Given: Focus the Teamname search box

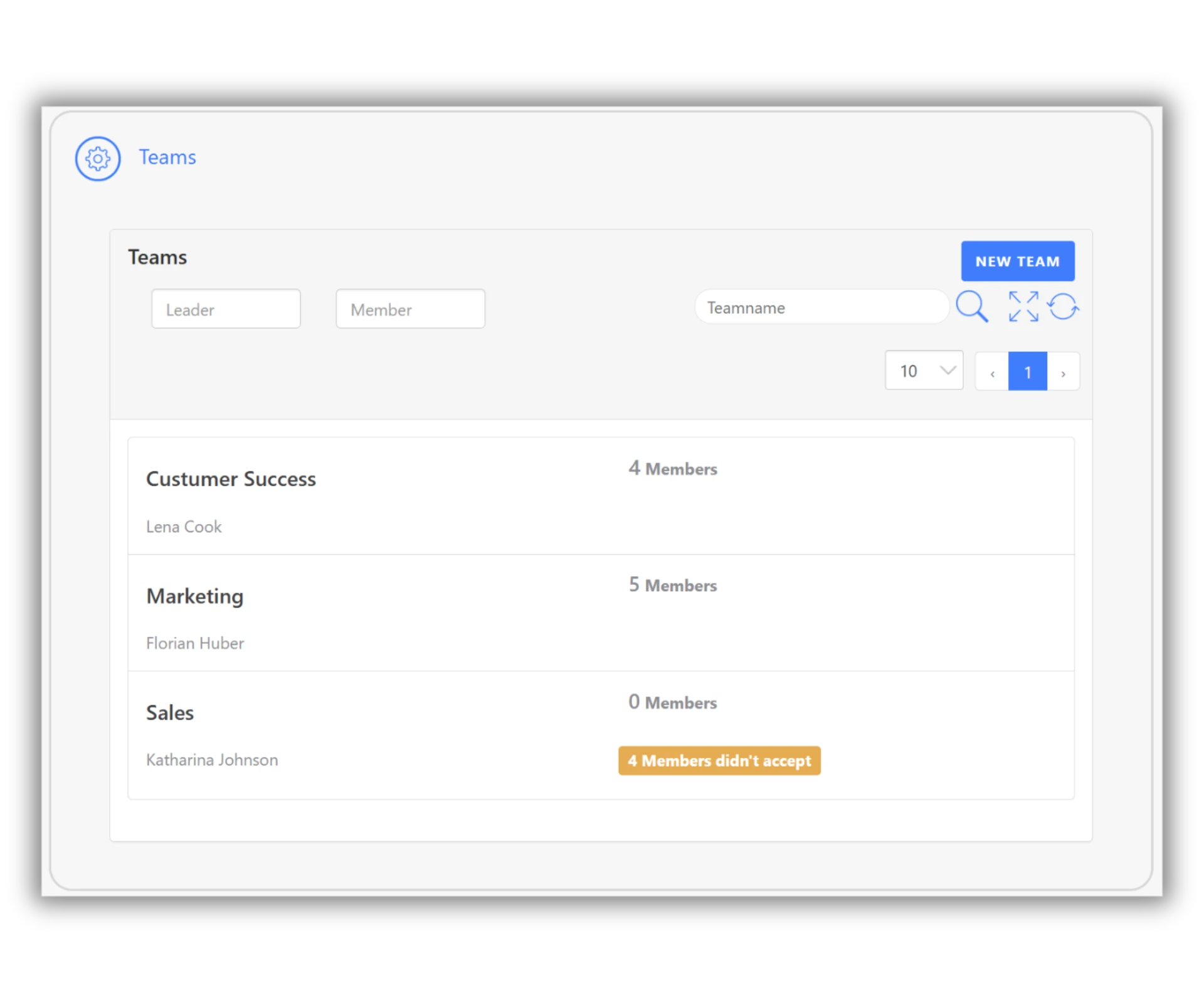Looking at the screenshot, I should click(x=820, y=308).
